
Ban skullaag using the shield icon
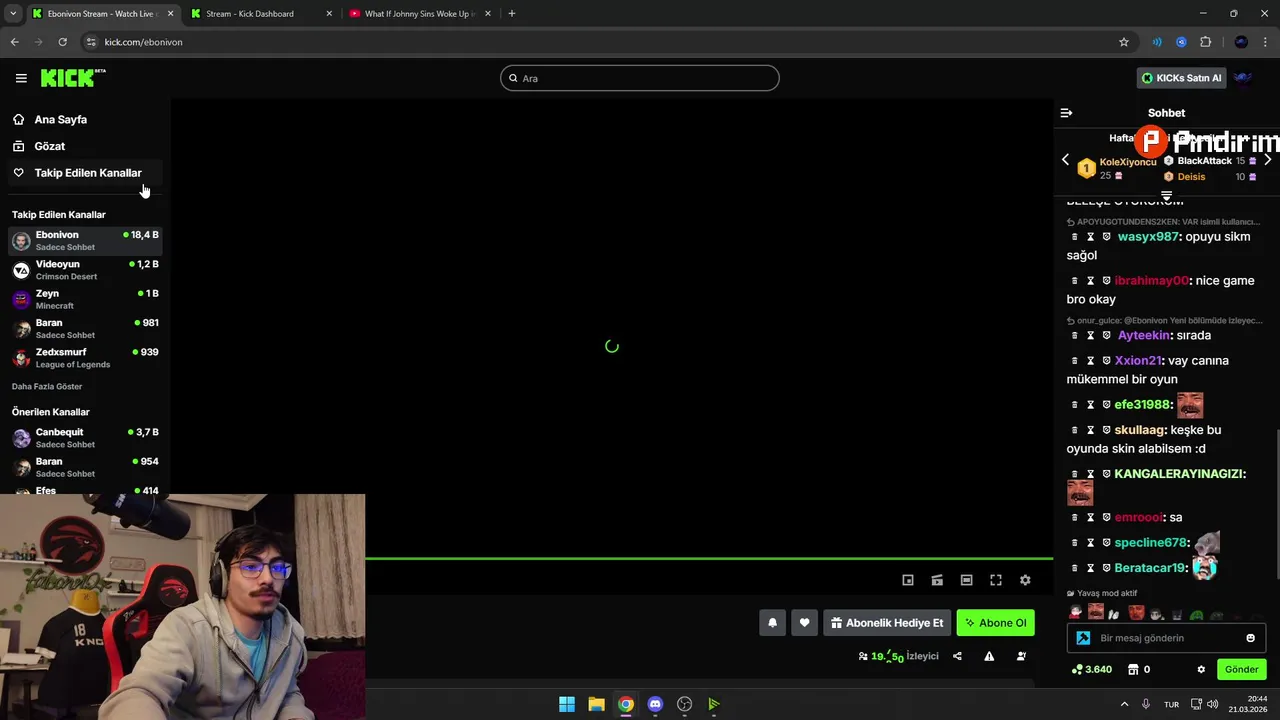click(x=1107, y=430)
